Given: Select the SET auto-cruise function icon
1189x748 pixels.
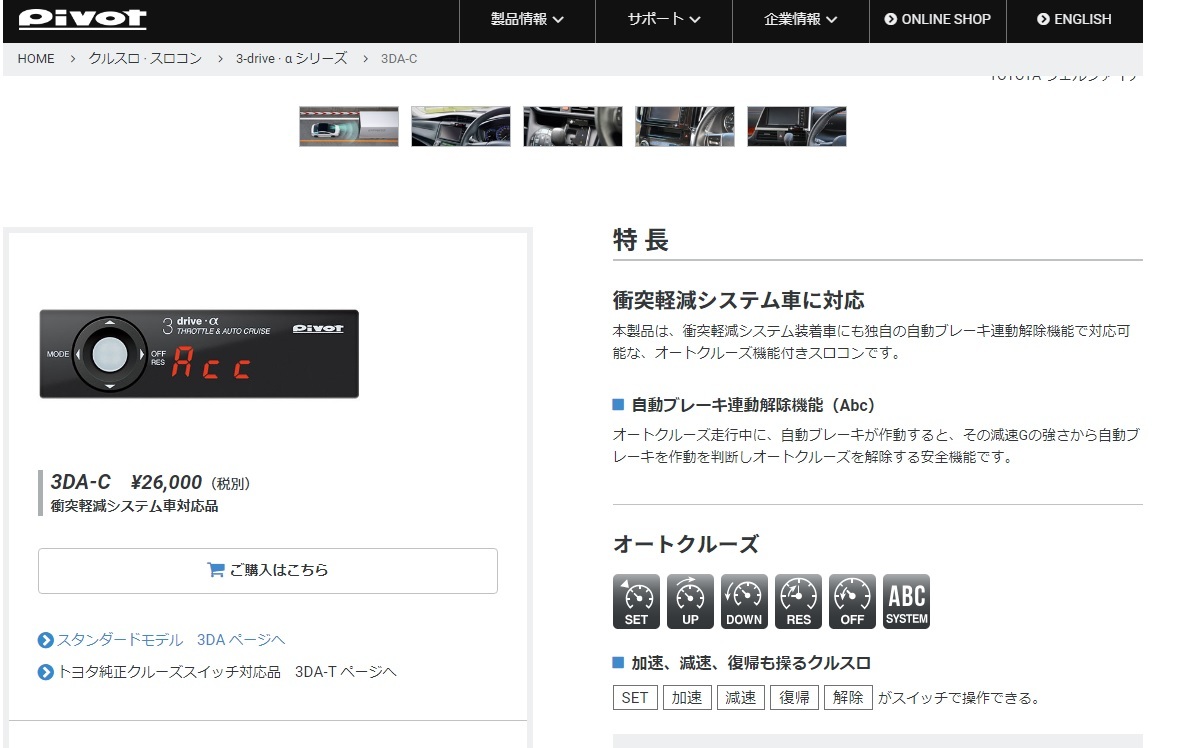Looking at the screenshot, I should (x=636, y=600).
